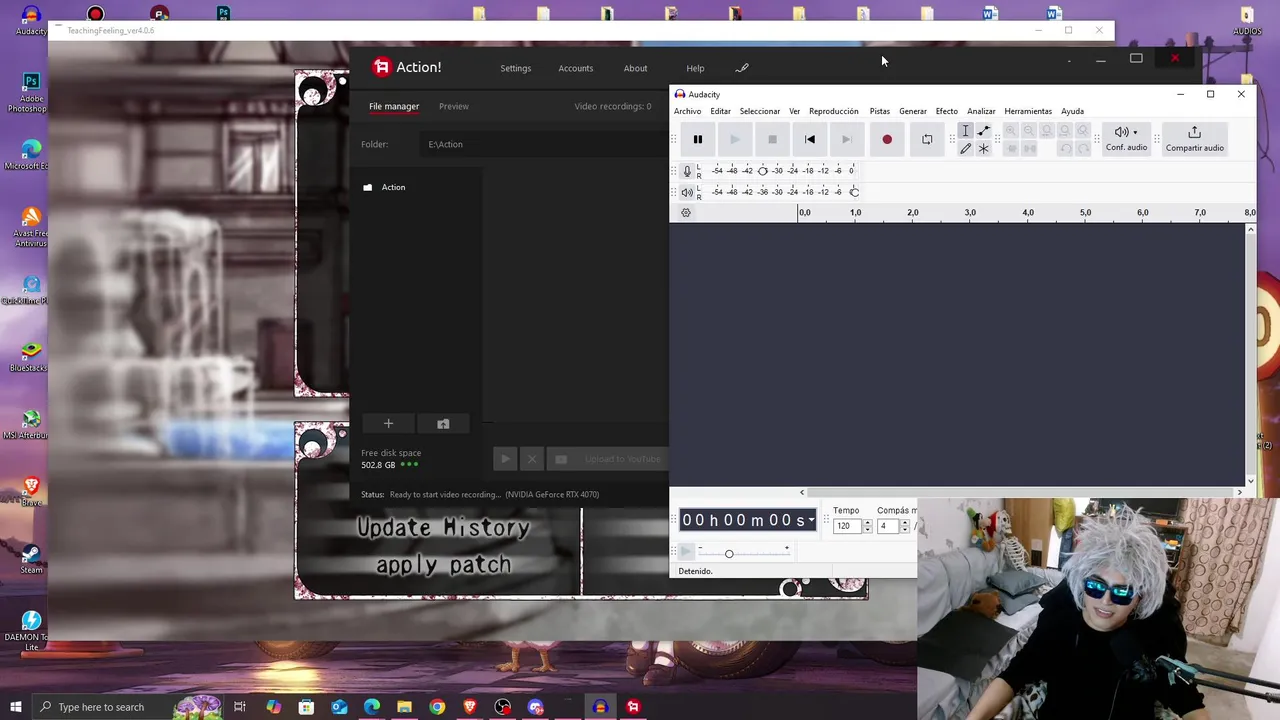Click the open folder icon in Action!

443,424
